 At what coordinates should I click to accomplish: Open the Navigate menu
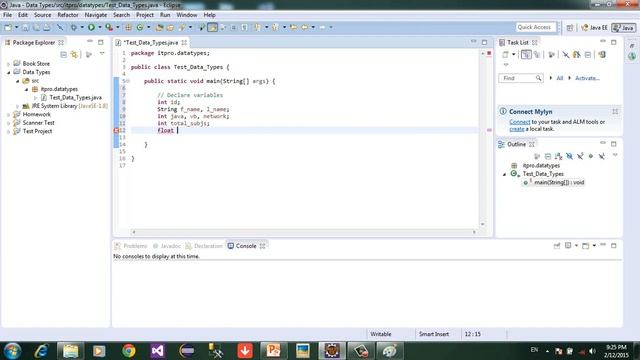[96, 15]
